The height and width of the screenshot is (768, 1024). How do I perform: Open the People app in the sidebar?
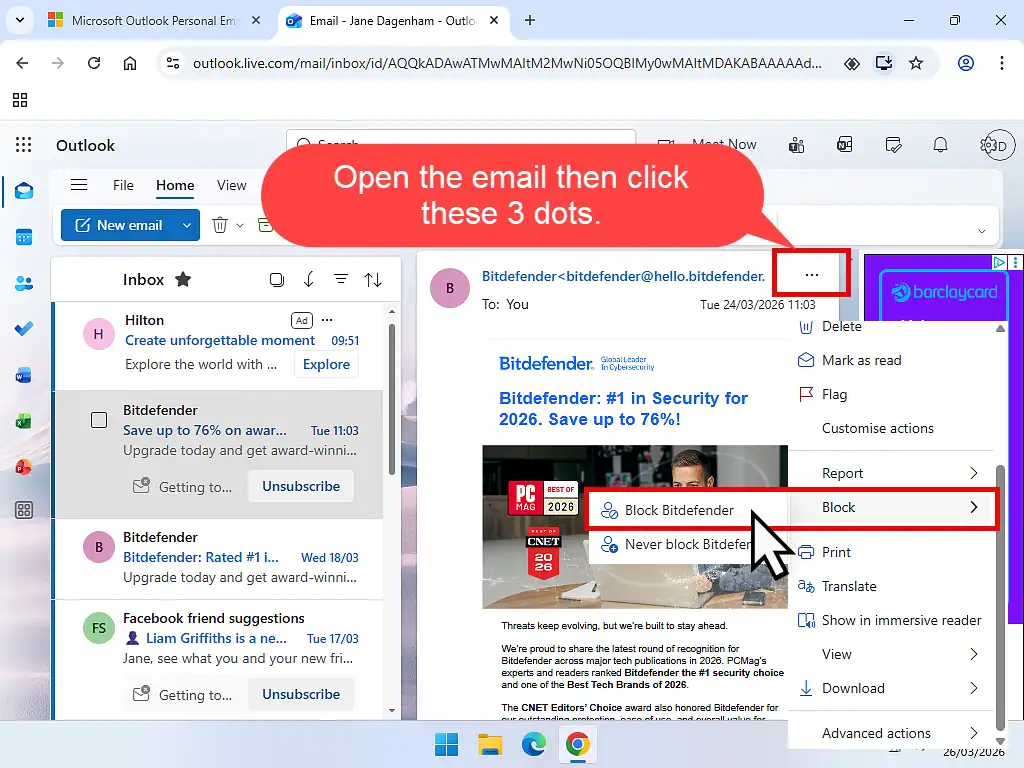[23, 284]
